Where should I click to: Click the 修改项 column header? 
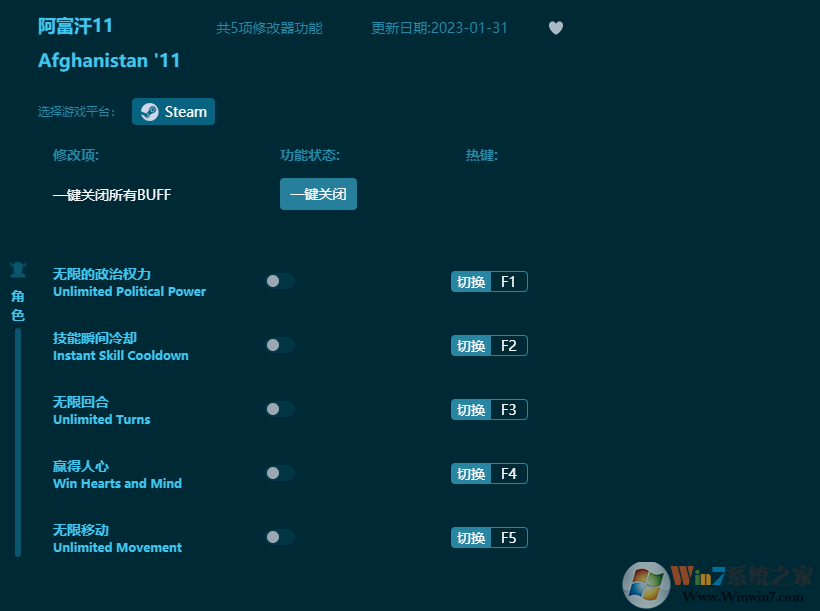click(x=76, y=155)
